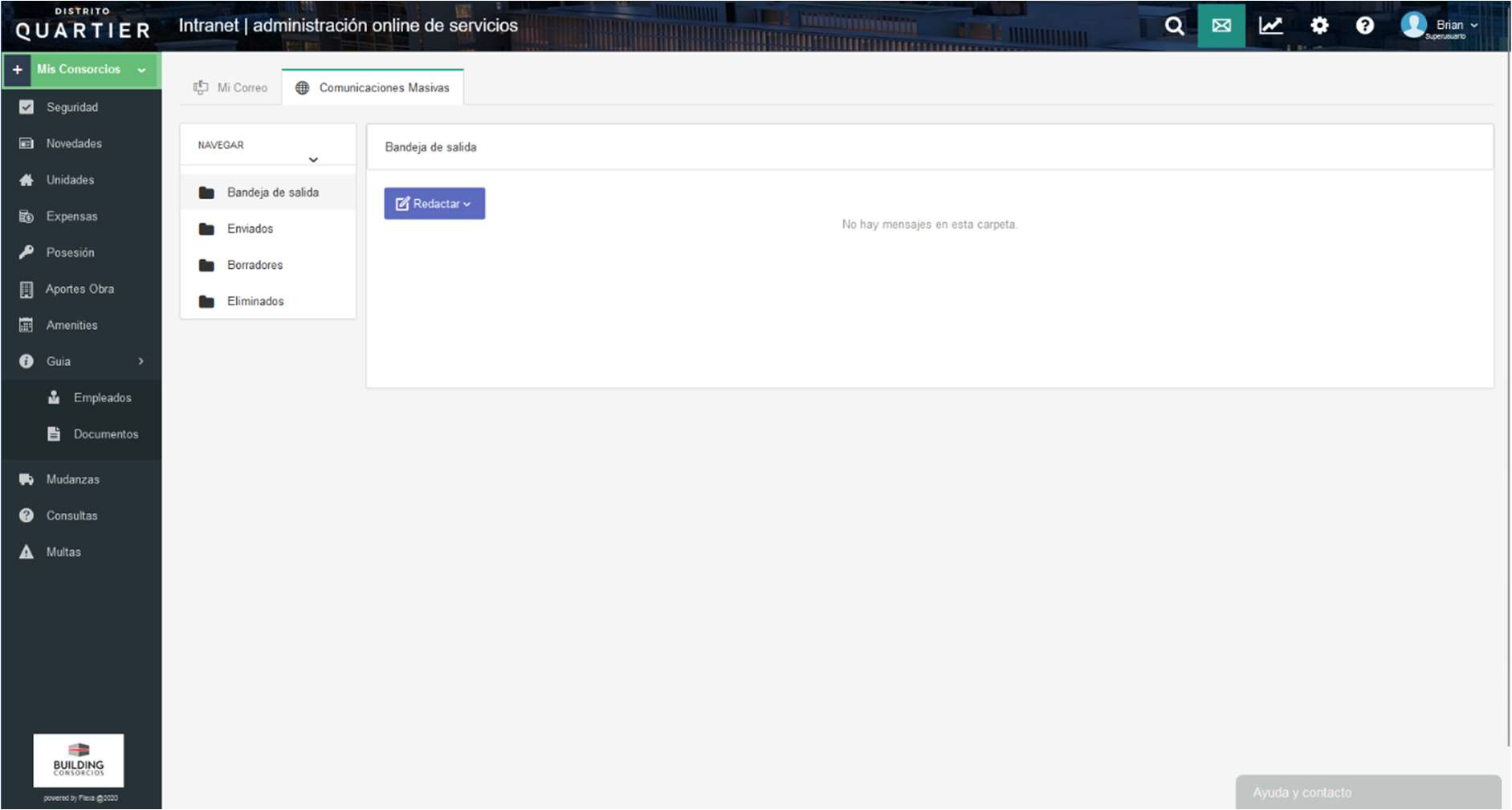Click the Guia info icon
Screen dimensions: 1512x810
tap(26, 361)
